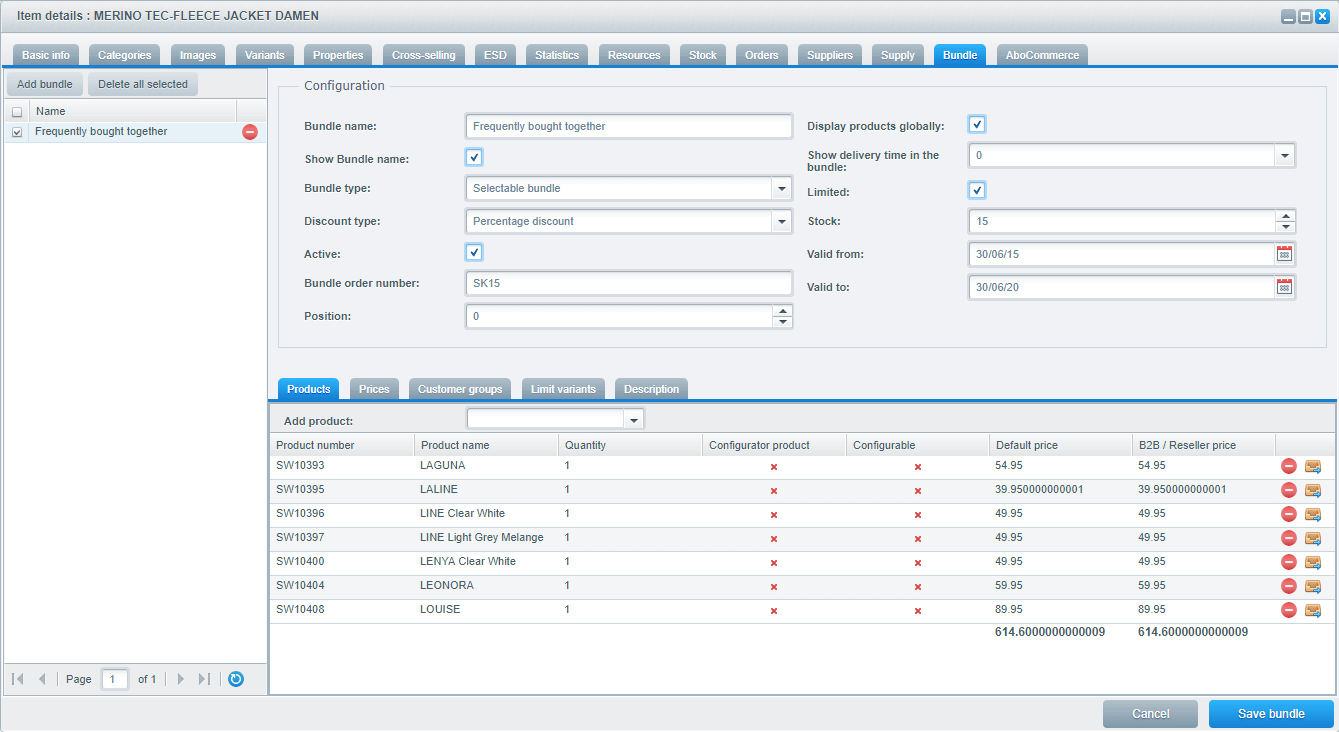Focus the Bundle name field
1339x732 pixels.
point(629,126)
